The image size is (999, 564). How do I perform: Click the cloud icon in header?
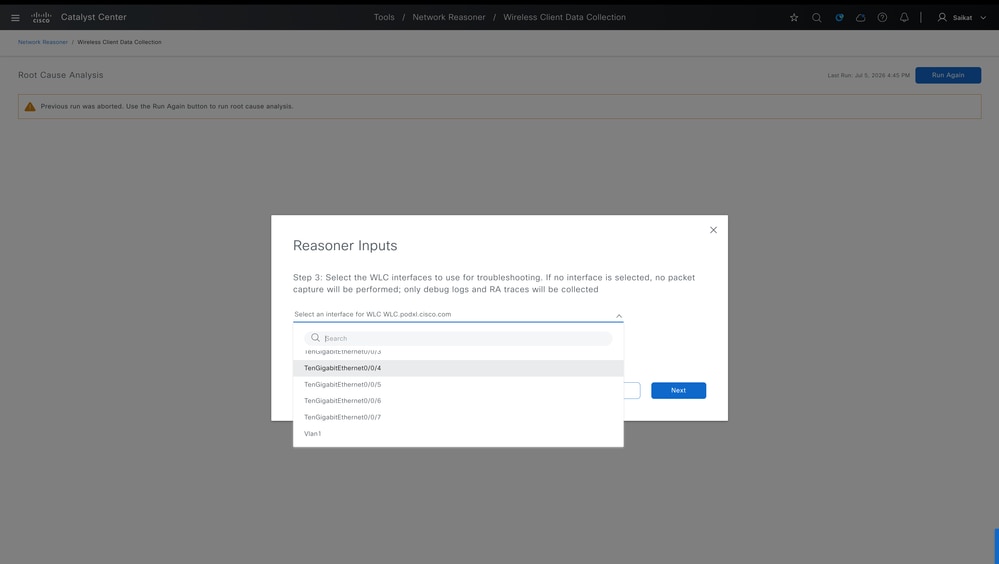tap(861, 18)
